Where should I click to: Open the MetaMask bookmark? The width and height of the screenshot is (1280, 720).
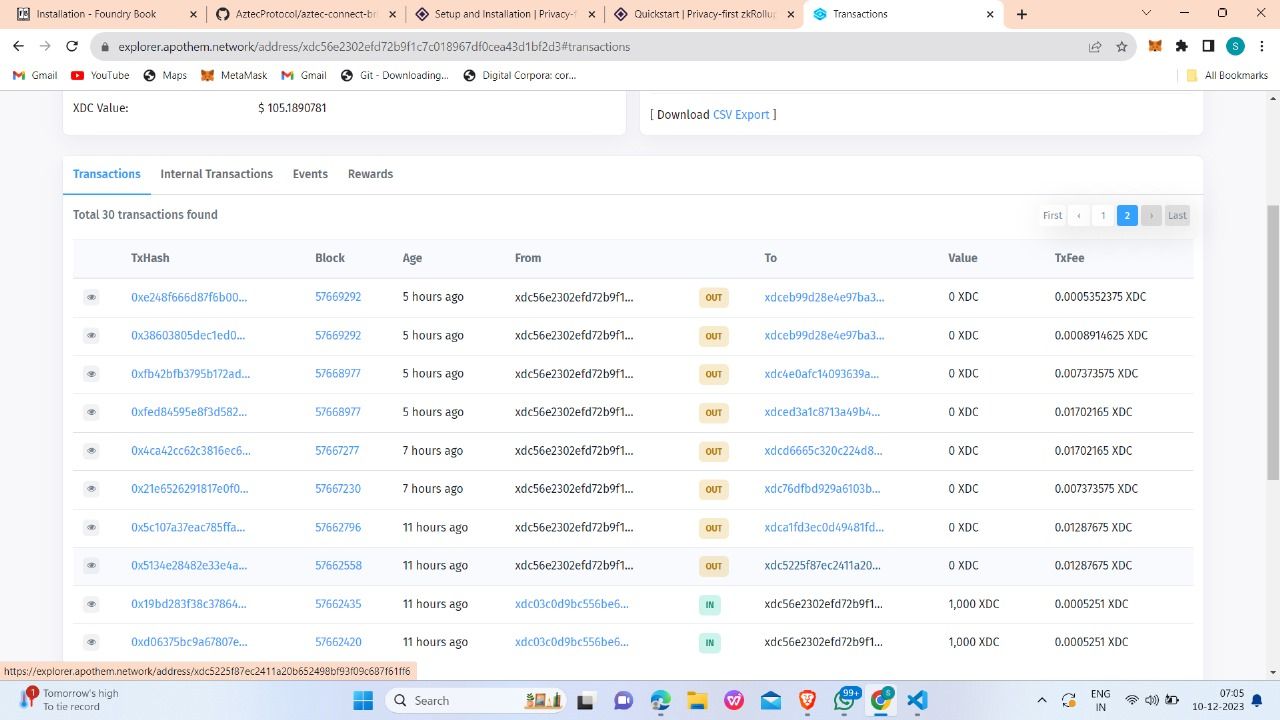tap(234, 75)
